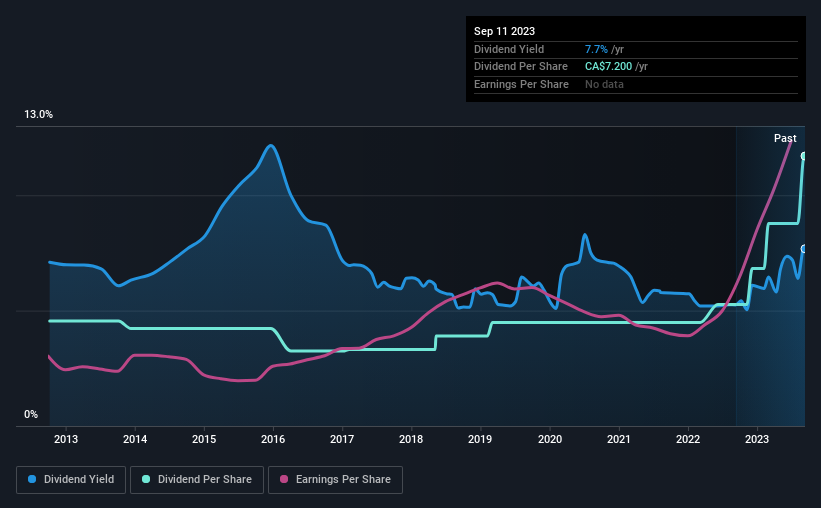The height and width of the screenshot is (508, 821).
Task: Click the teal Dividend Per Share endpoint marker
Action: [x=804, y=156]
